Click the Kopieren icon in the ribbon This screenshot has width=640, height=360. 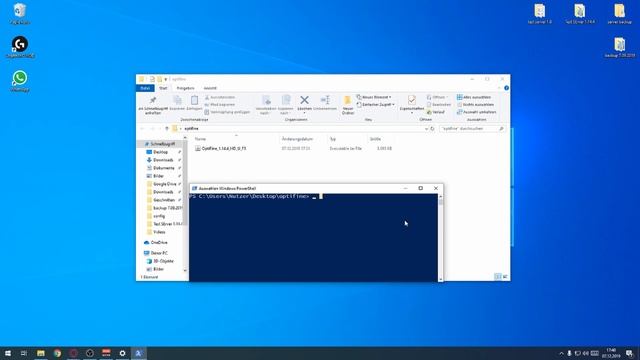(x=177, y=100)
